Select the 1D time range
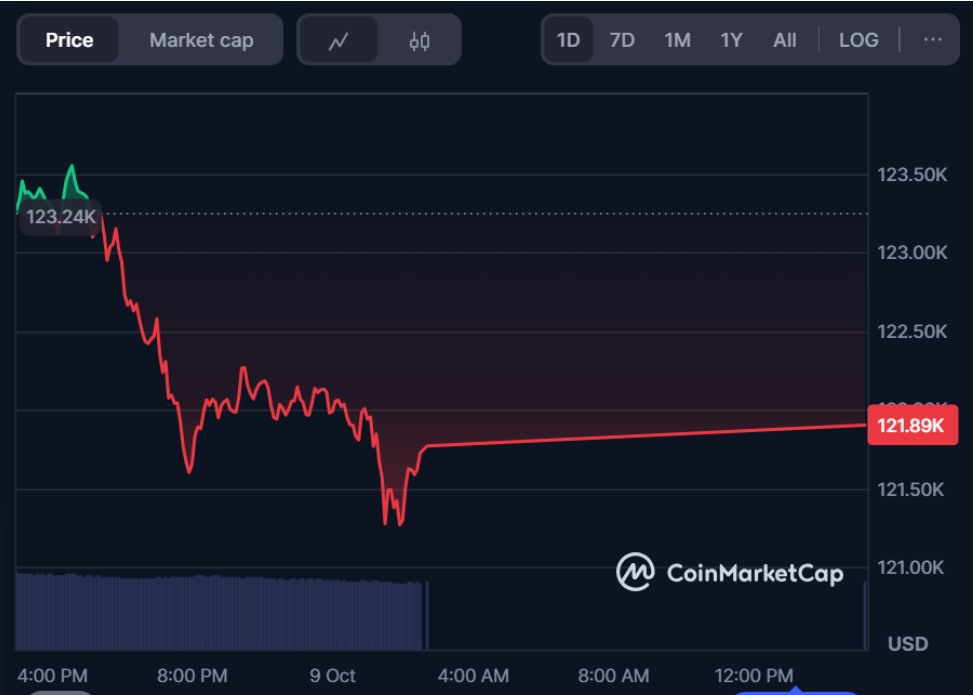The image size is (973, 695). [568, 40]
